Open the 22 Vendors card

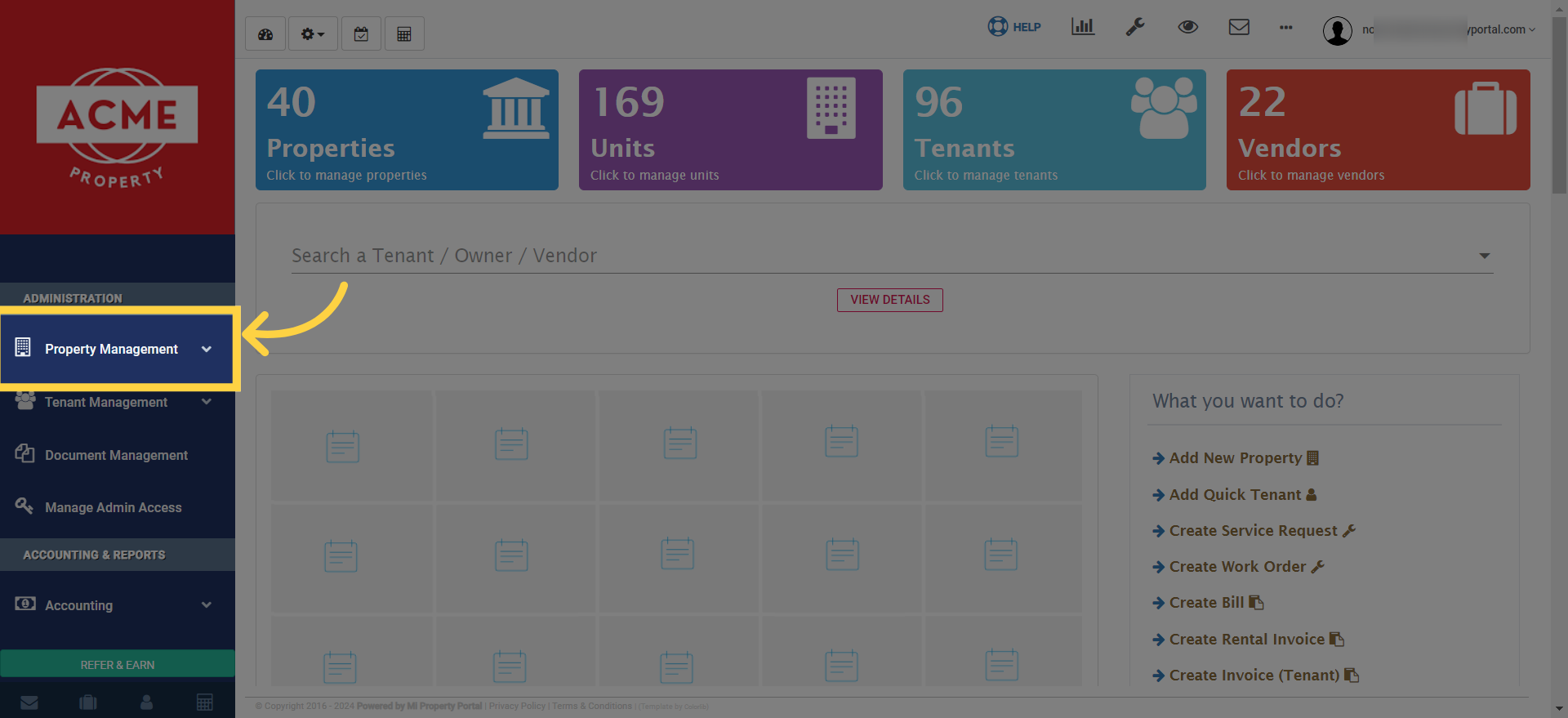click(1379, 130)
